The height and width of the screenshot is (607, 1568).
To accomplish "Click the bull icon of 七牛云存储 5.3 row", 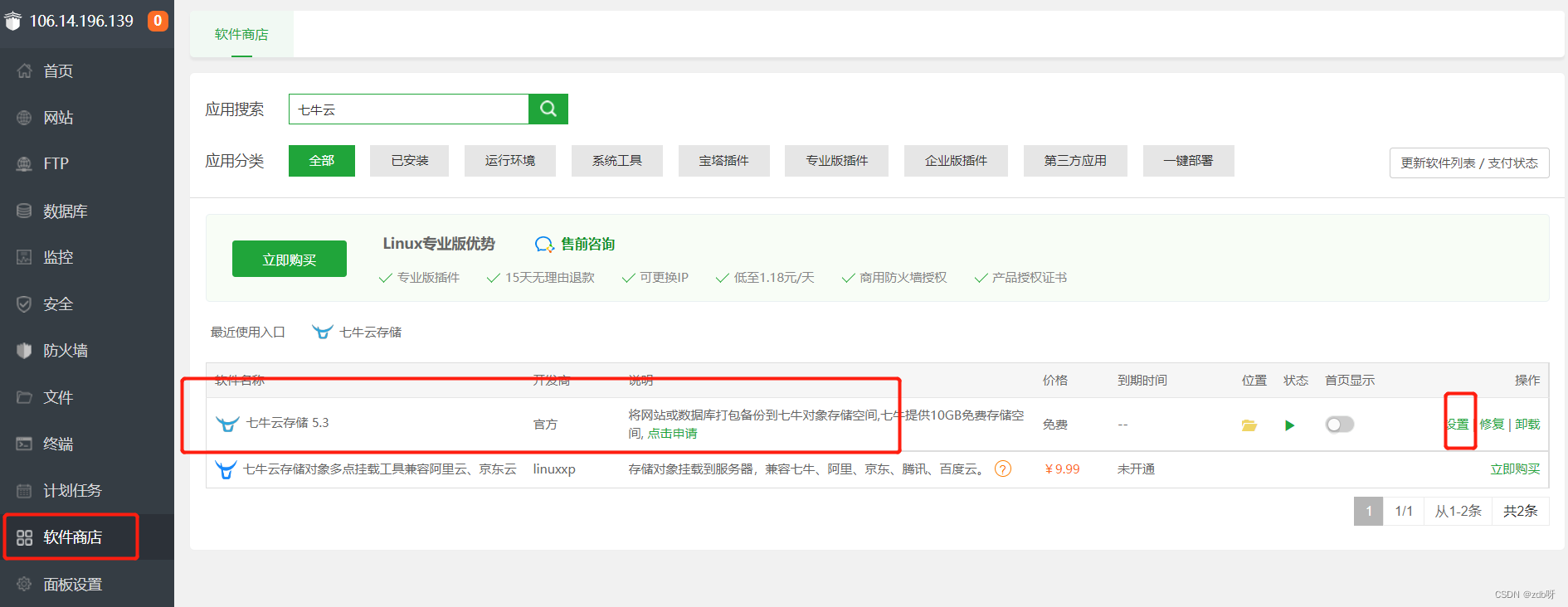I will pos(227,424).
